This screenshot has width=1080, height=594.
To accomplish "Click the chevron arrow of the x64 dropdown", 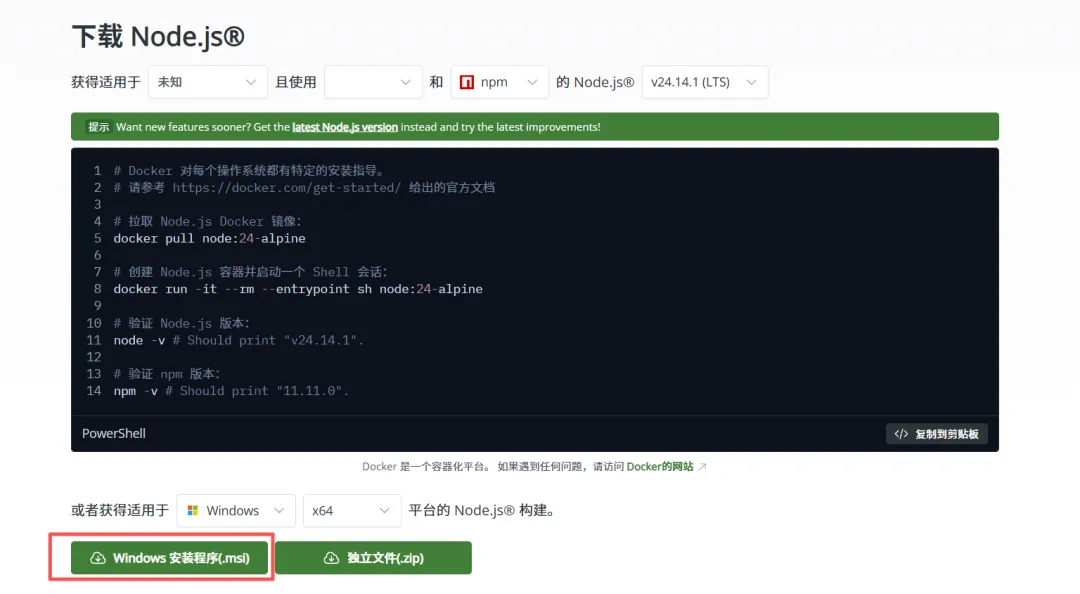I will [384, 511].
